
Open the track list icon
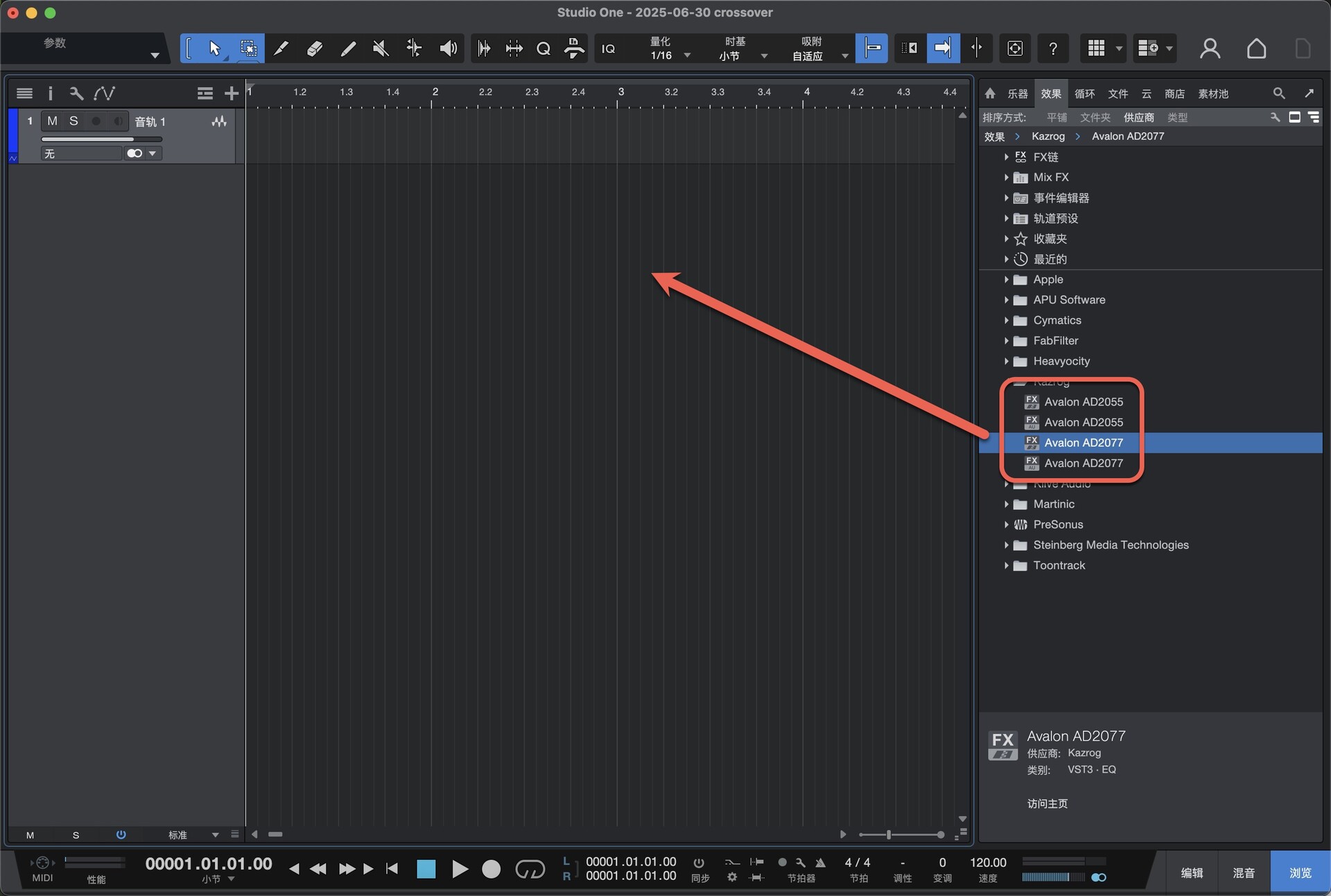pyautogui.click(x=24, y=93)
